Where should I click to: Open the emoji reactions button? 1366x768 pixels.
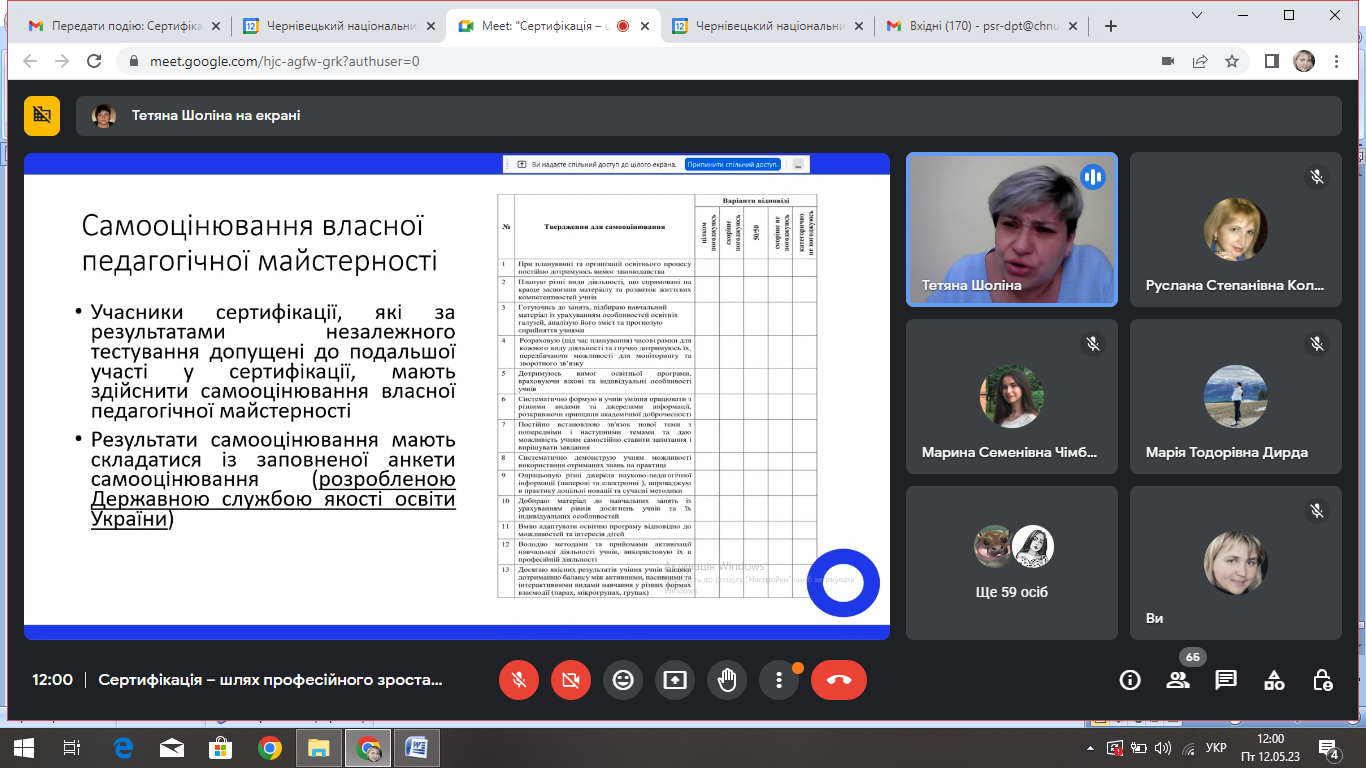(x=623, y=680)
